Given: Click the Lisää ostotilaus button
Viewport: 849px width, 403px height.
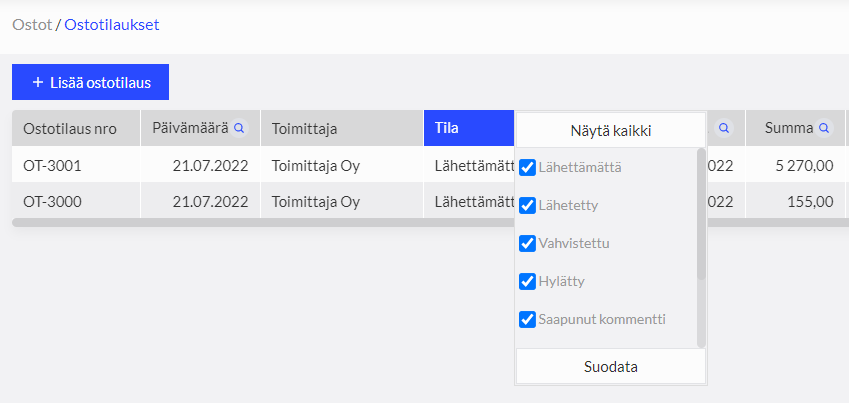Looking at the screenshot, I should click(90, 82).
